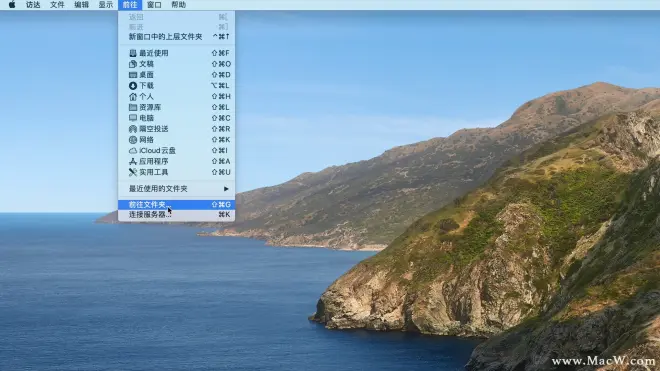Open the 显示 view menu
Image resolution: width=660 pixels, height=371 pixels.
coord(106,5)
